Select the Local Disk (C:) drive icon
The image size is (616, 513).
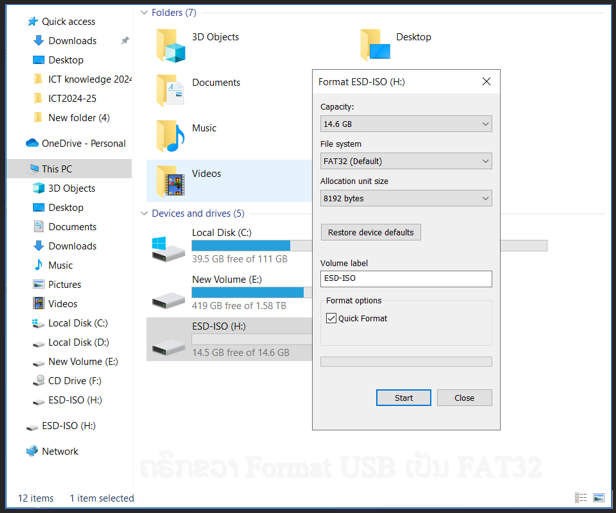pos(168,247)
